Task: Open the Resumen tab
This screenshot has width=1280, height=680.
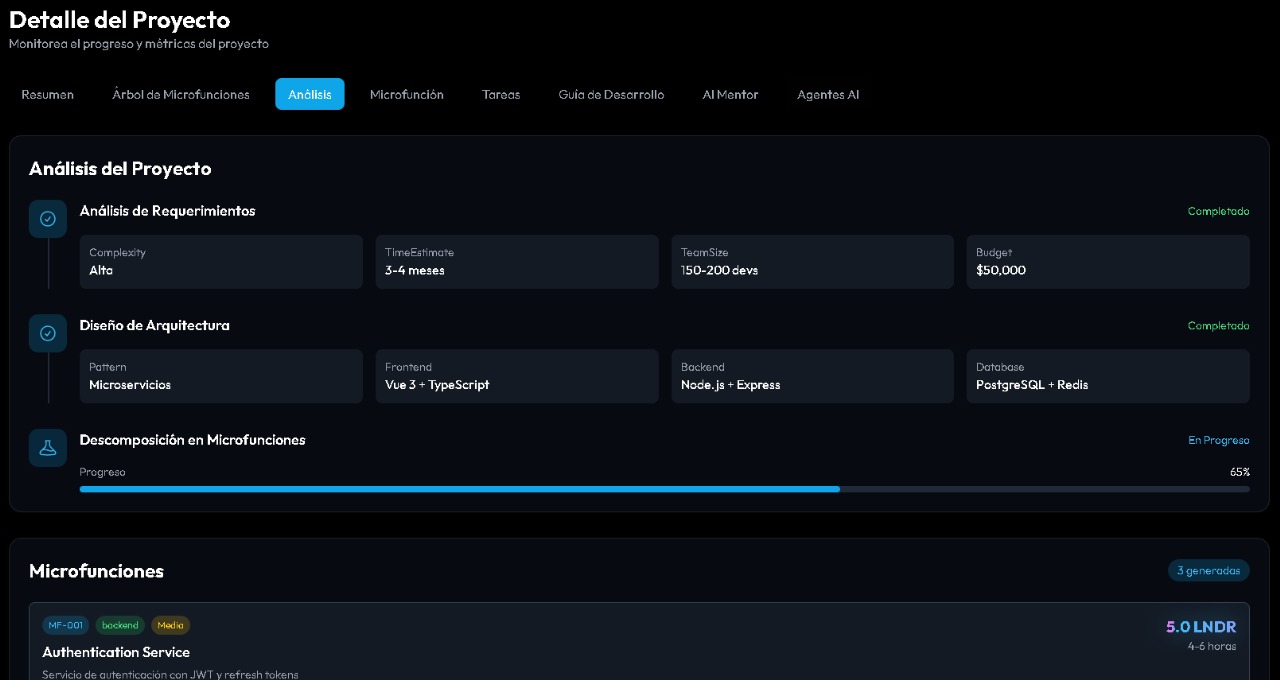Action: [x=47, y=94]
